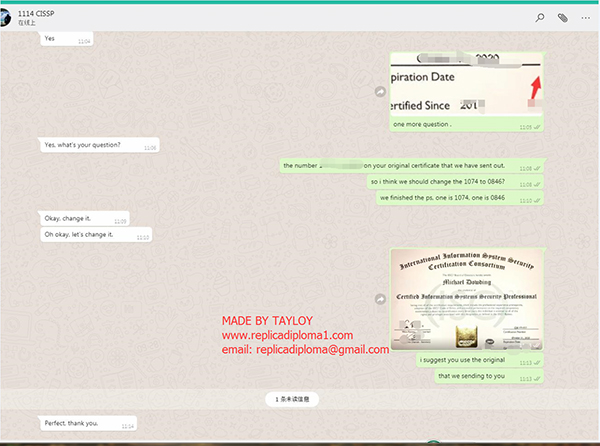Click the unread message indicator pill
The image size is (600, 446).
coord(292,399)
